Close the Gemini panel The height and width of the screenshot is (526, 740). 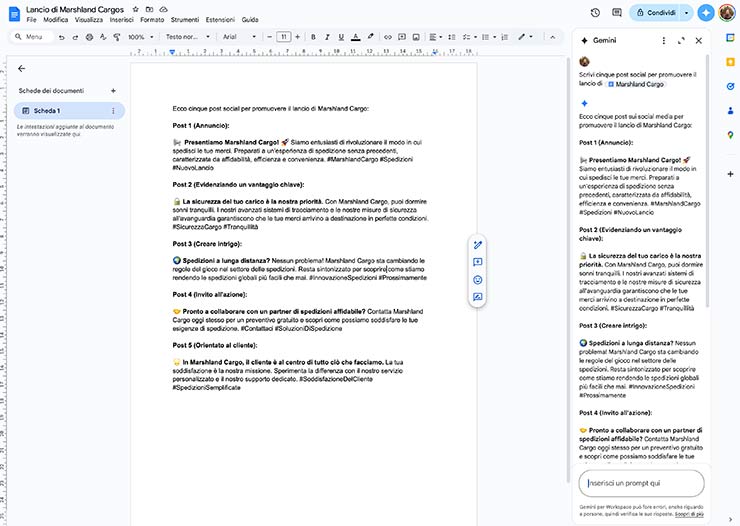pos(698,41)
